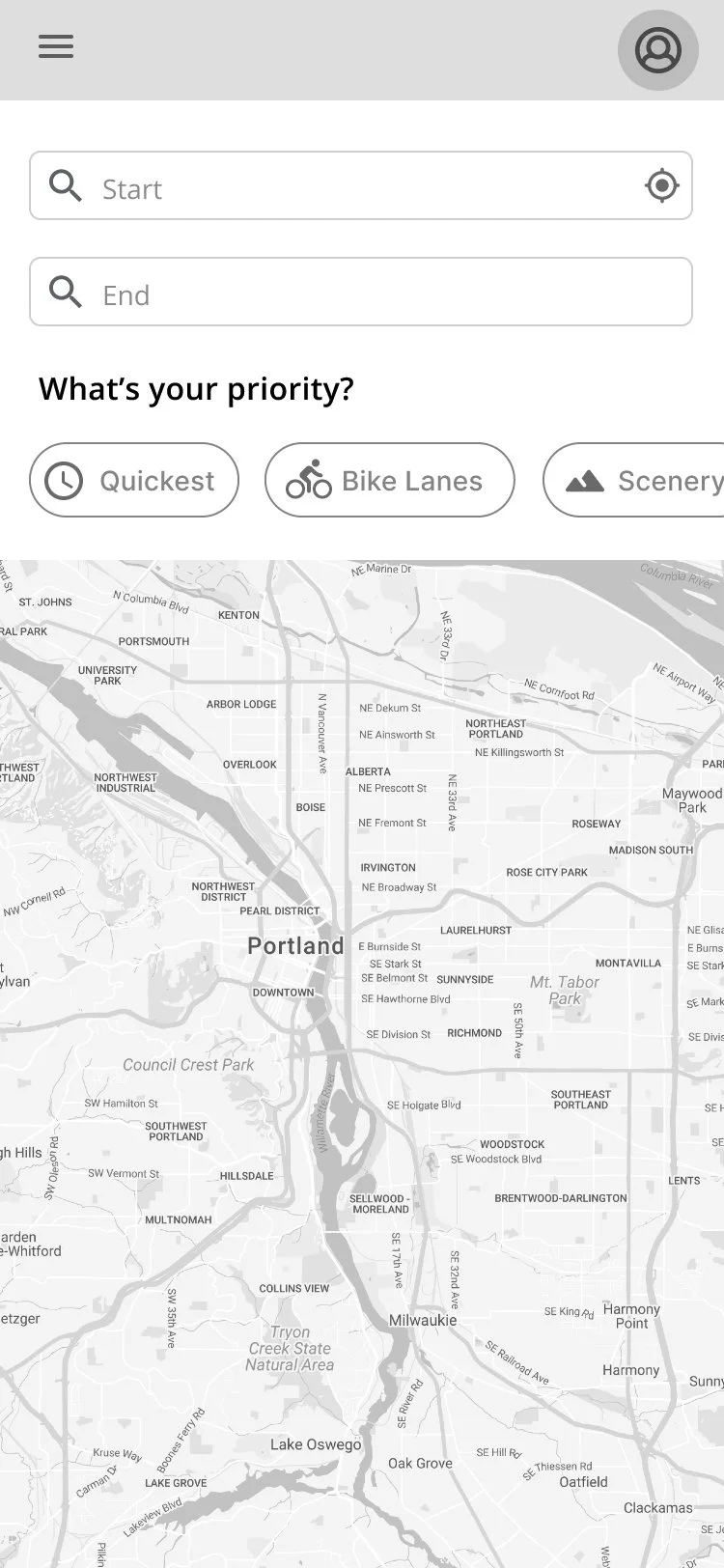Focus the End destination input
724x1568 pixels.
point(361,292)
